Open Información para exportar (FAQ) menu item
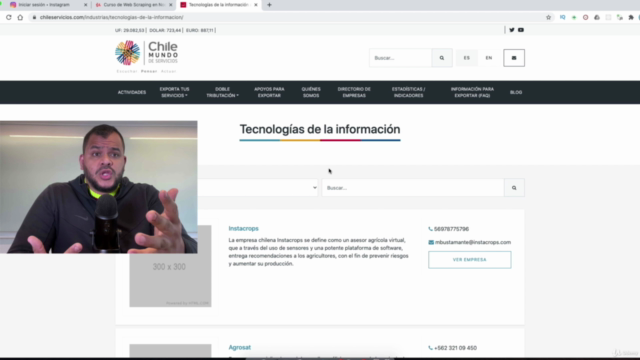Screen dimensions: 640x360 point(472,92)
